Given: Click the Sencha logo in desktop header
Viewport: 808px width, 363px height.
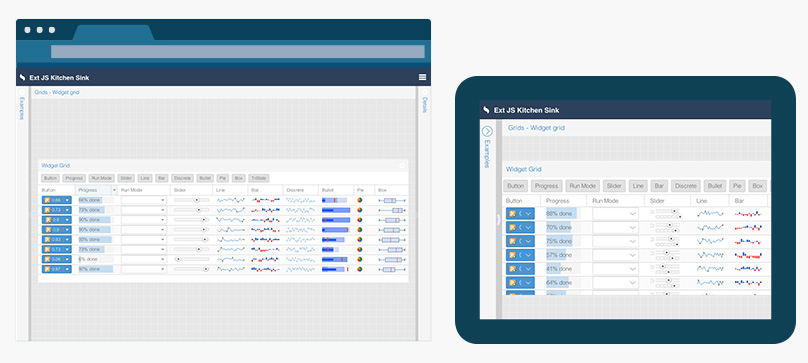Looking at the screenshot, I should click(x=22, y=77).
